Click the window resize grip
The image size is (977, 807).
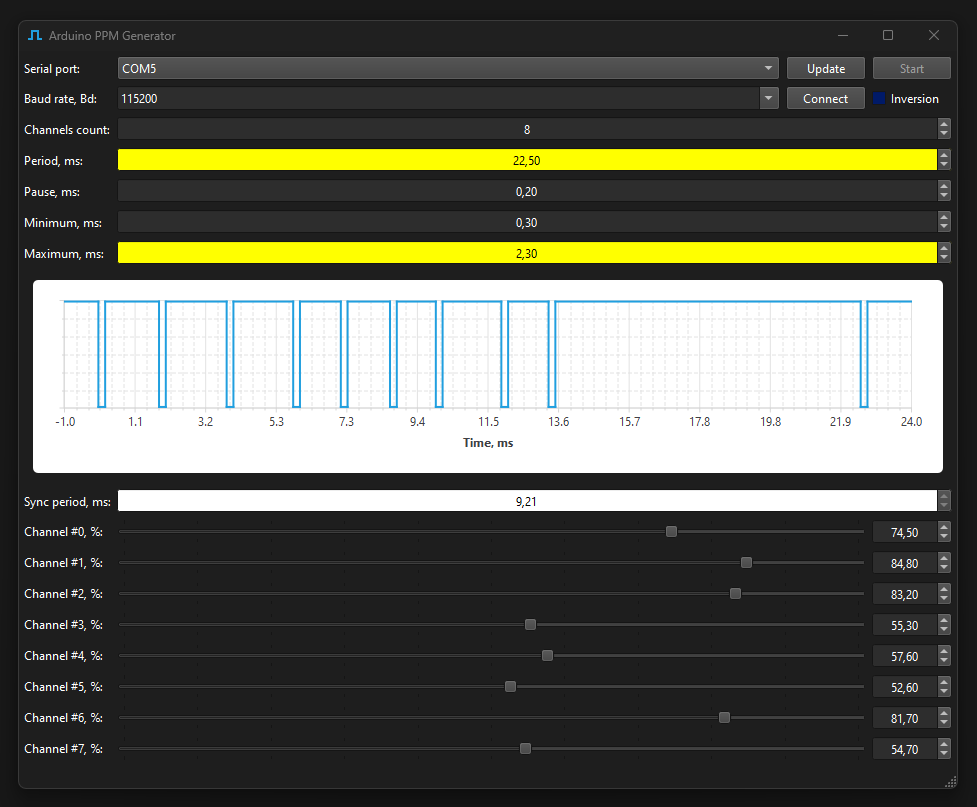(951, 781)
